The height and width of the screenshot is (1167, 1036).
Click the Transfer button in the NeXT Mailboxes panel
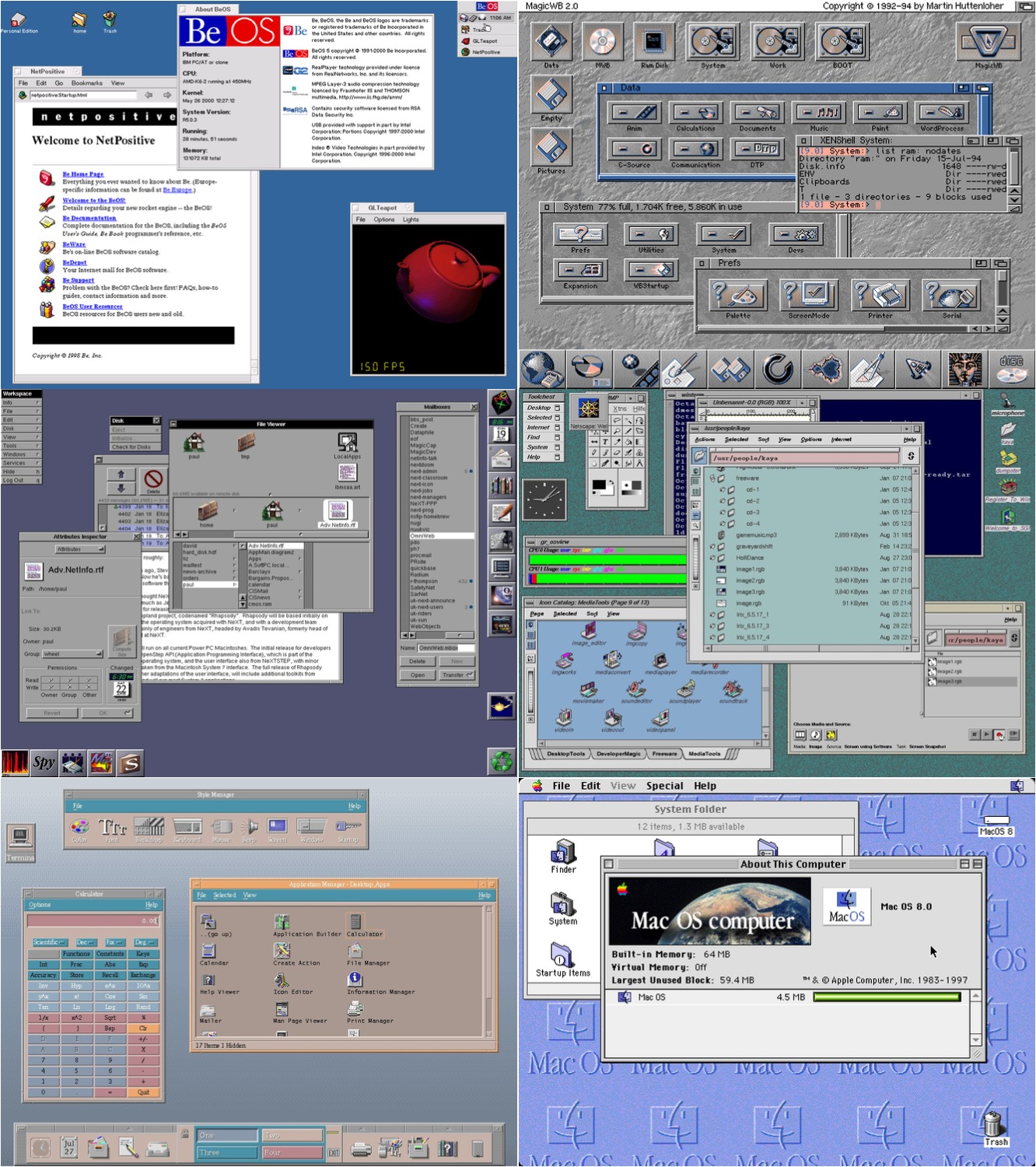458,675
